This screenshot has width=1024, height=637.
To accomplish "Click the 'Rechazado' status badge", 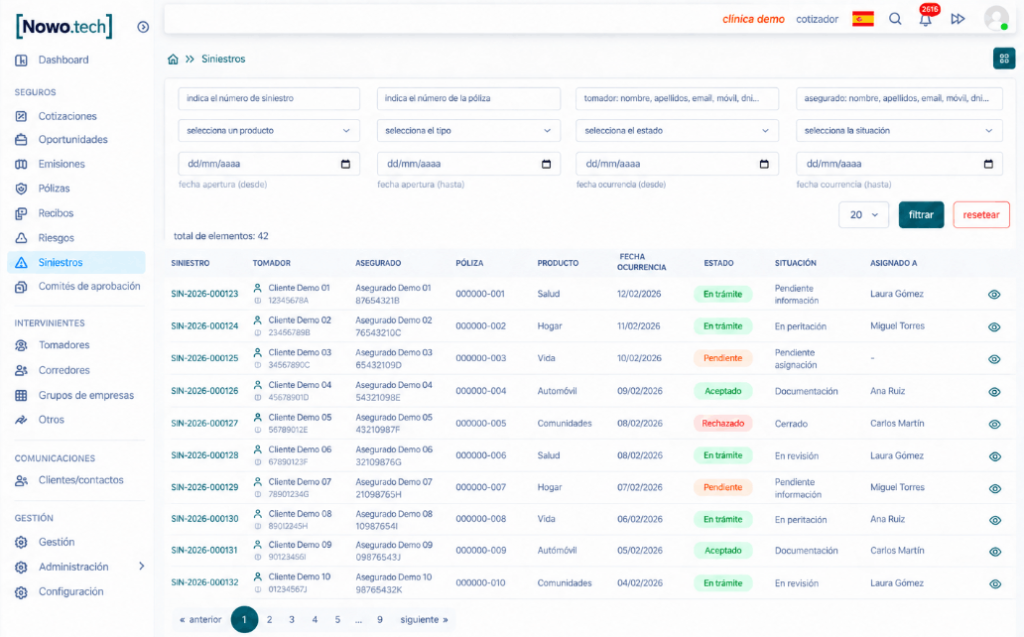I will tap(722, 423).
